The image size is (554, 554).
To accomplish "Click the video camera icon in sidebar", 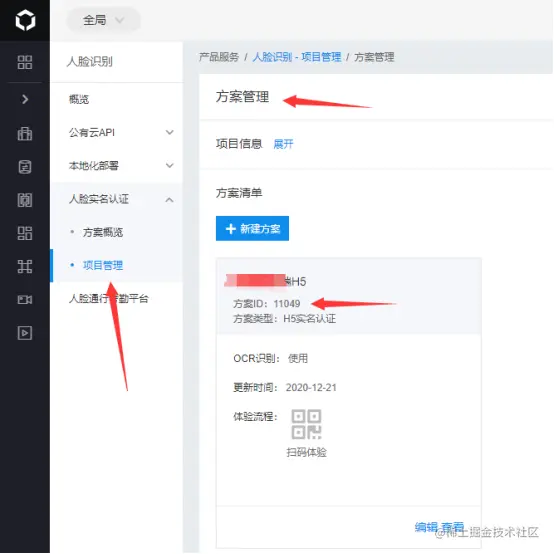I will [x=25, y=300].
